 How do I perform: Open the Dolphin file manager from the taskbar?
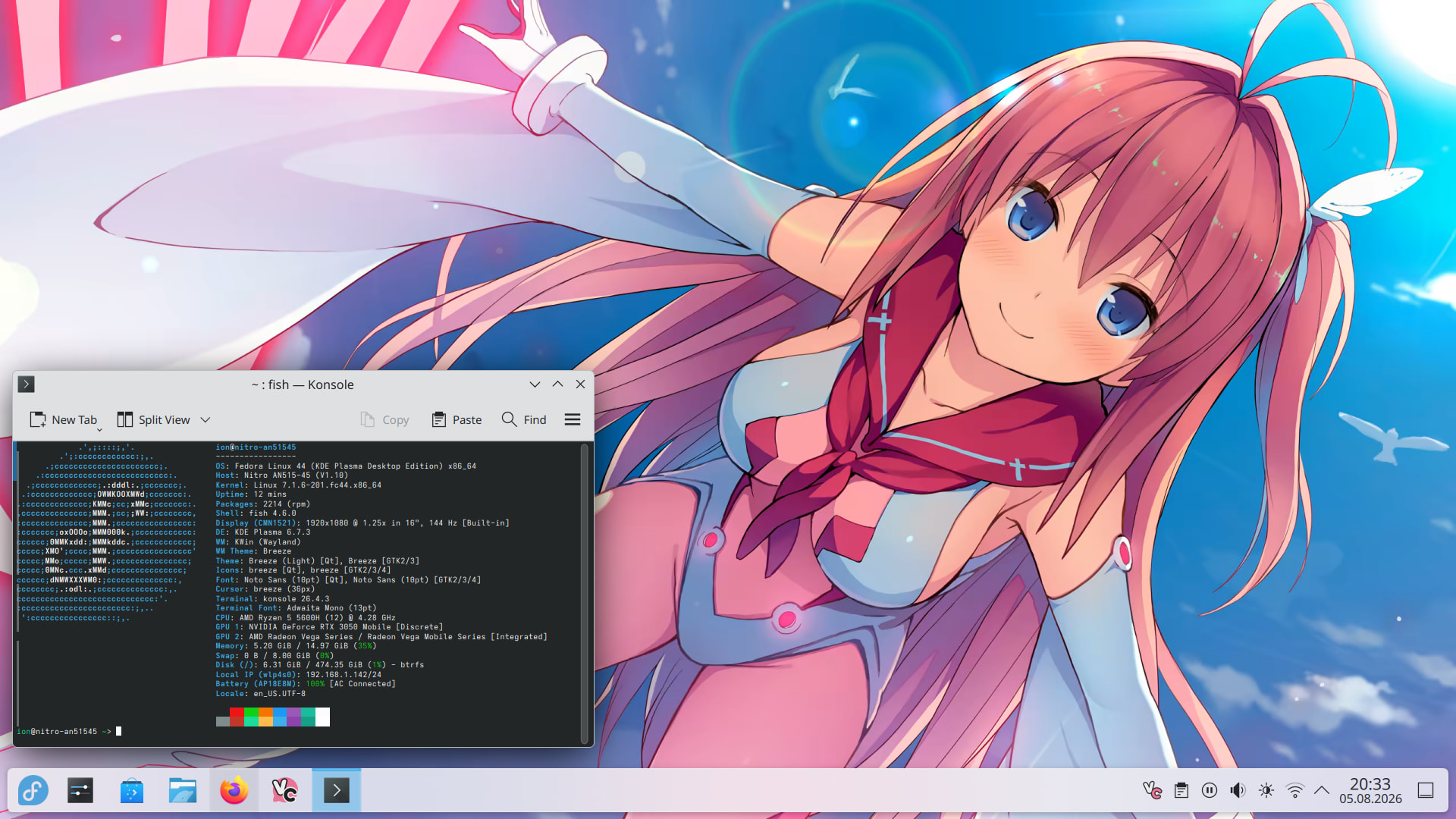click(x=183, y=791)
